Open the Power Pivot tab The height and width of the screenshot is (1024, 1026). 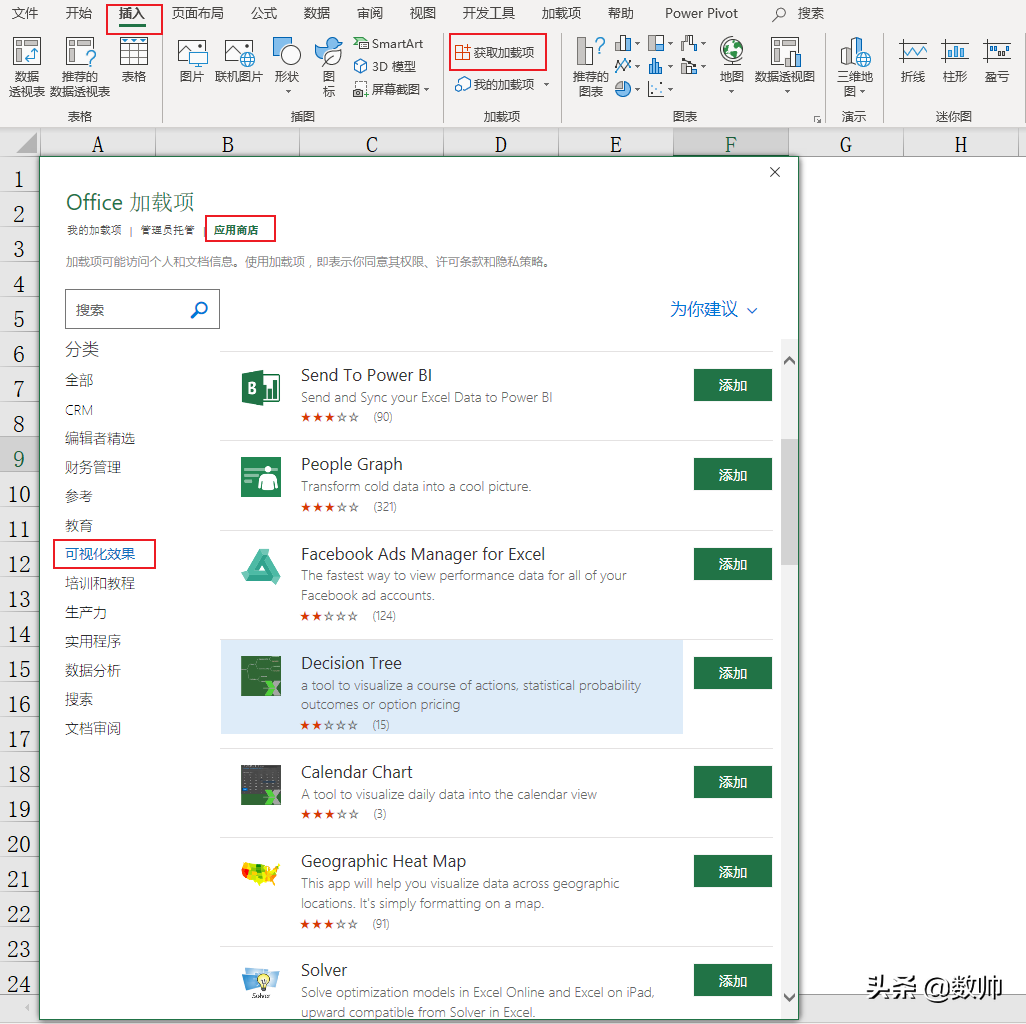701,13
